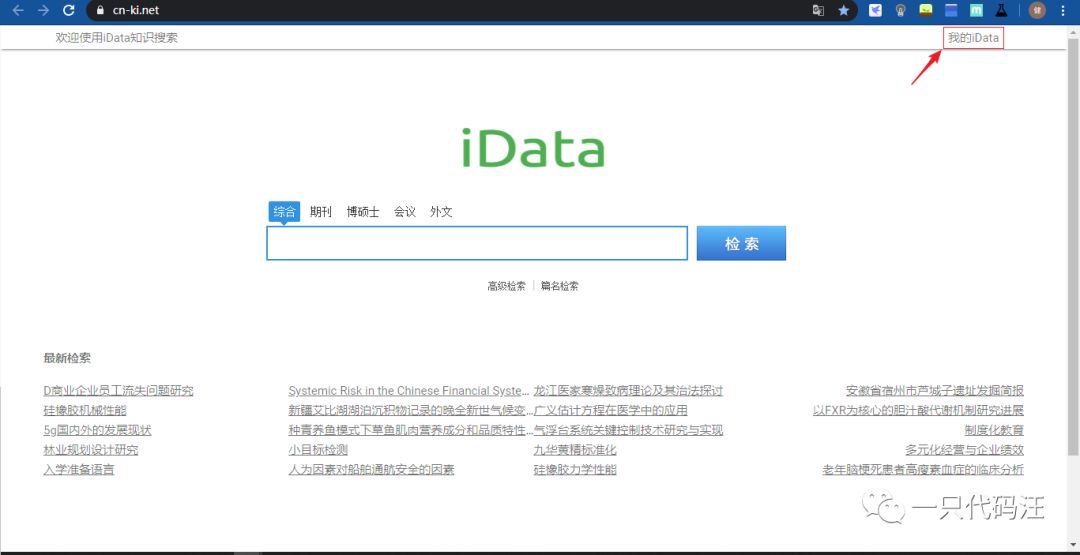The height and width of the screenshot is (555, 1080).
Task: Click the blue window extension icon
Action: 951,10
